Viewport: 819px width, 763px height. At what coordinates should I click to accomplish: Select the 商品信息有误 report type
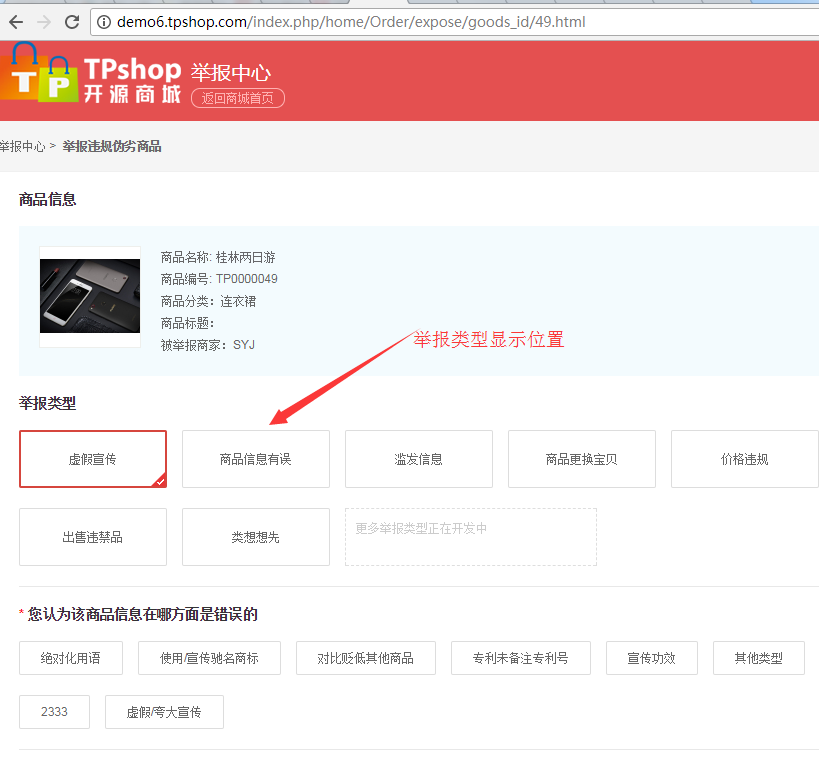255,459
